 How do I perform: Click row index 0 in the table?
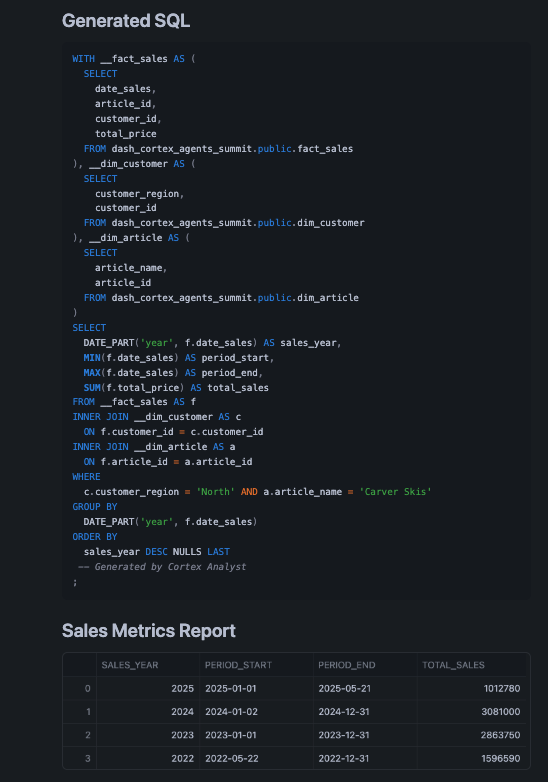[x=88, y=688]
